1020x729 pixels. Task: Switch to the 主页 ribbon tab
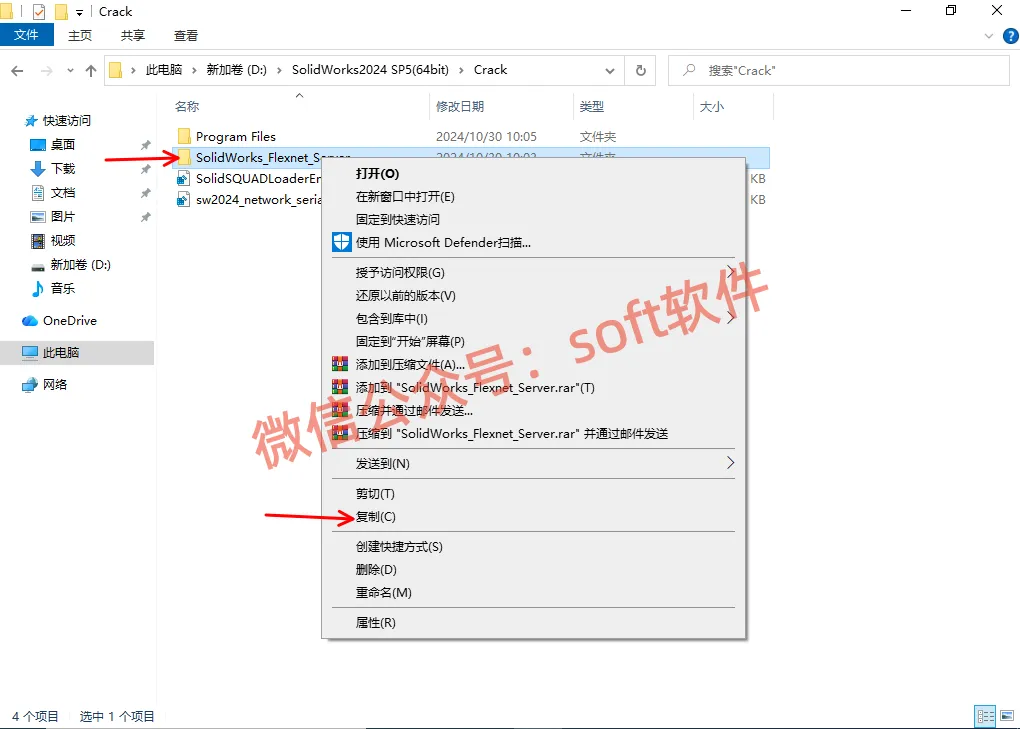point(80,36)
